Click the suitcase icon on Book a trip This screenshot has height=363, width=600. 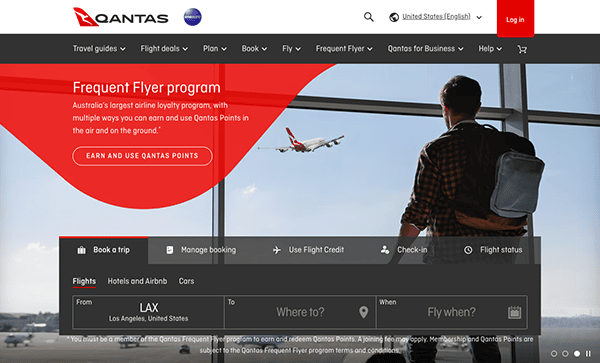tap(82, 250)
